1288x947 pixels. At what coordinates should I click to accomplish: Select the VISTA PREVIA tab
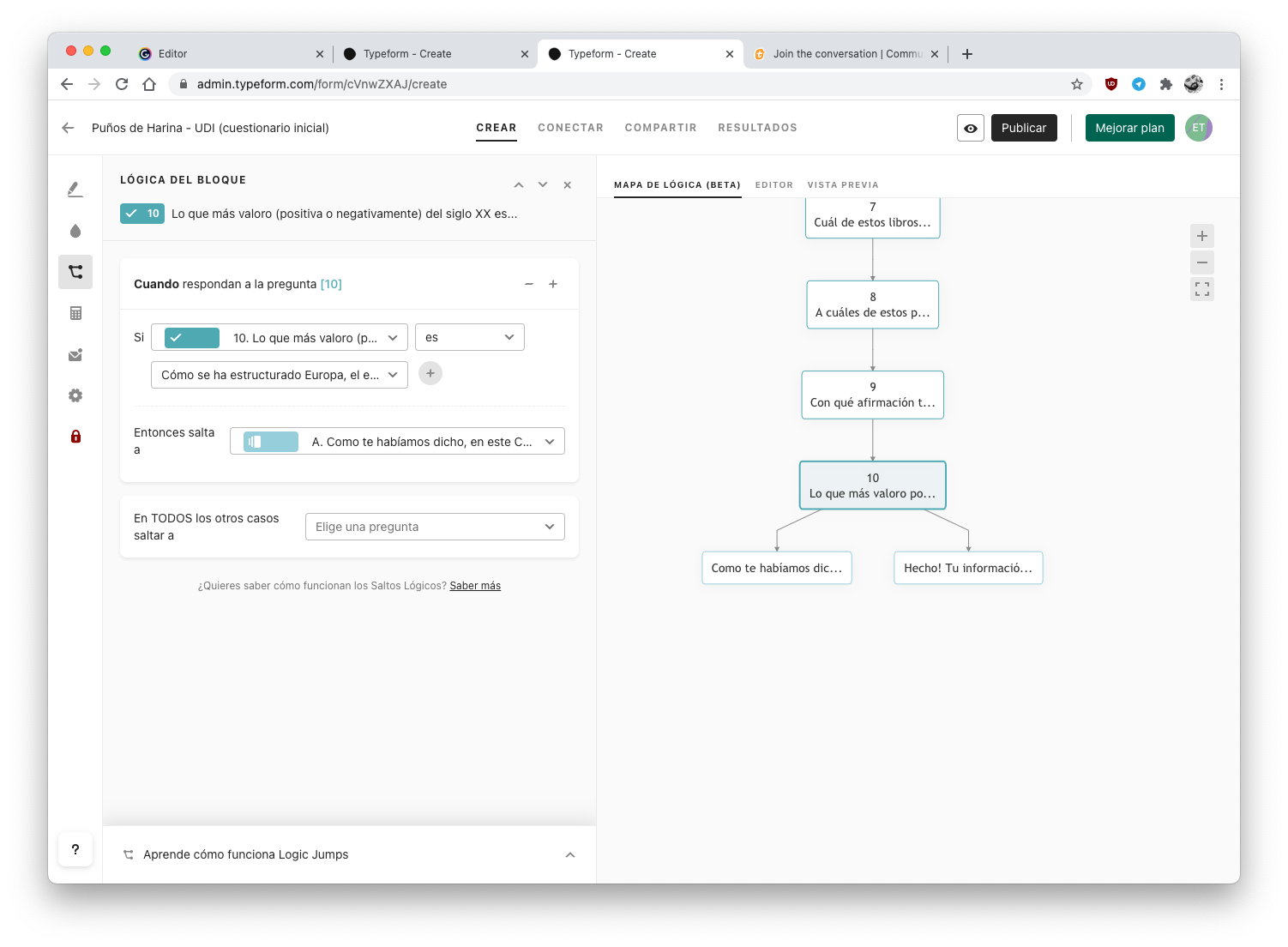click(x=843, y=184)
